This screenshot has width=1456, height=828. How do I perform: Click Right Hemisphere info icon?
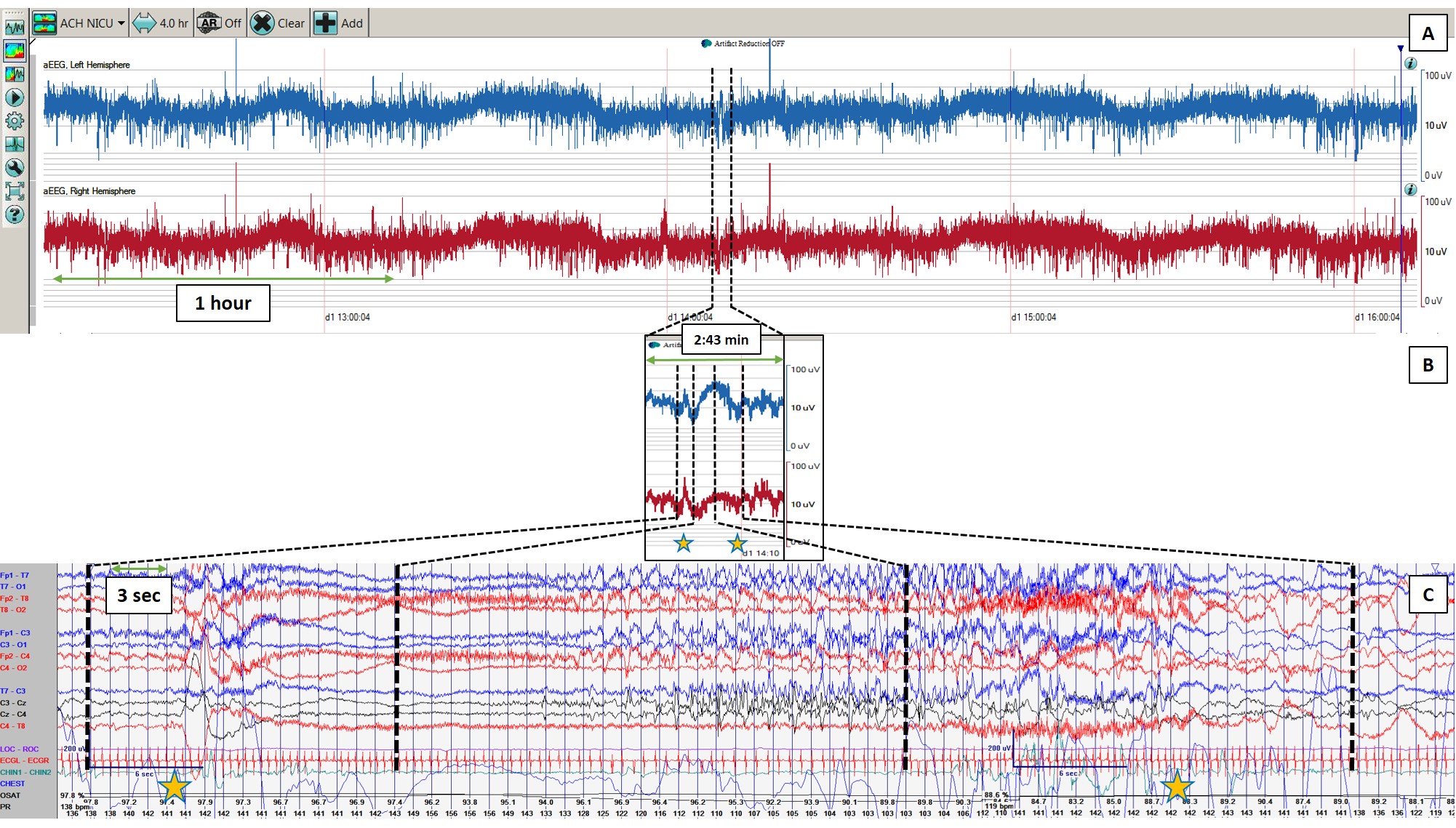pyautogui.click(x=1410, y=190)
